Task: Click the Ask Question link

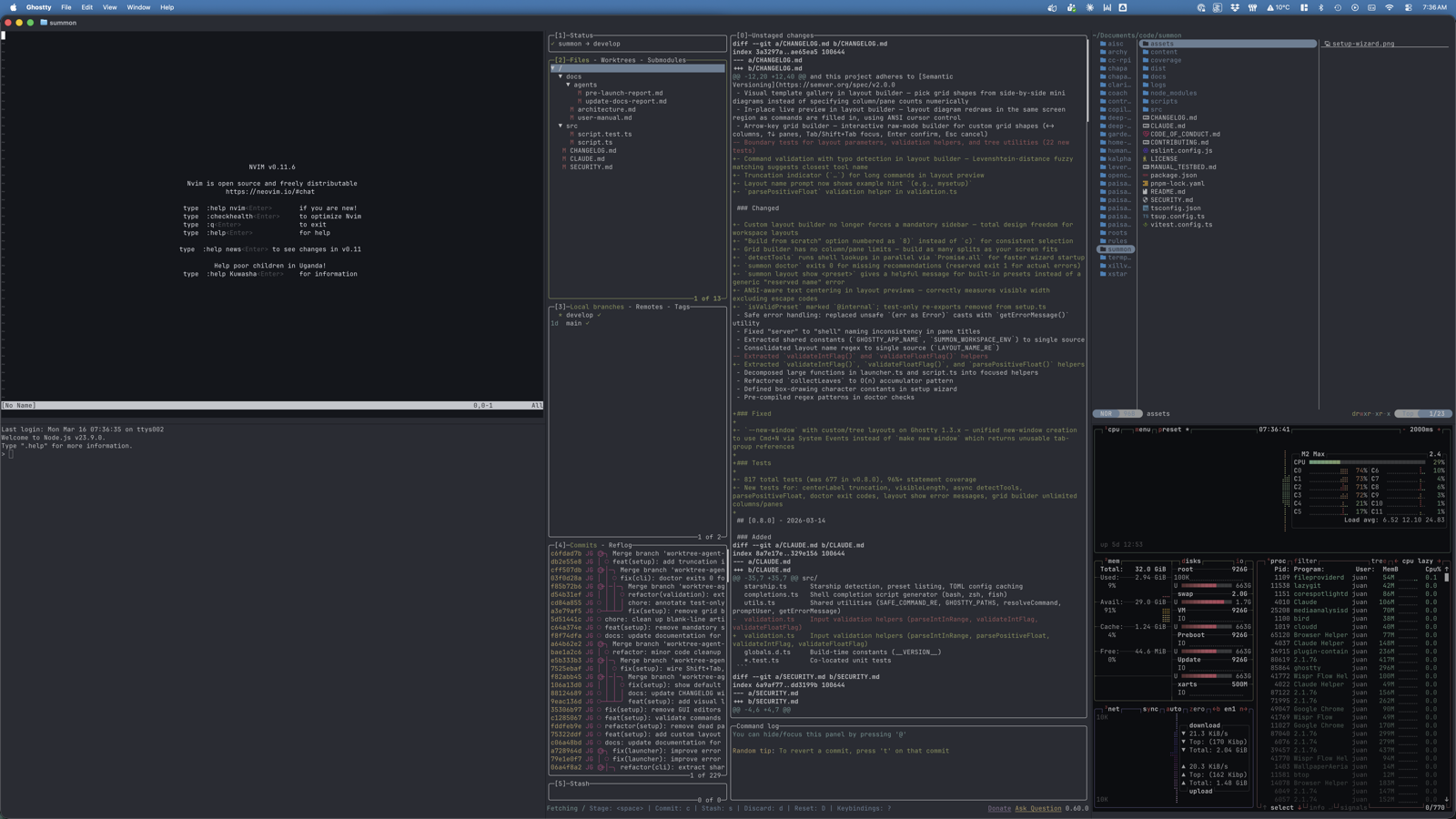Action: tap(1038, 809)
